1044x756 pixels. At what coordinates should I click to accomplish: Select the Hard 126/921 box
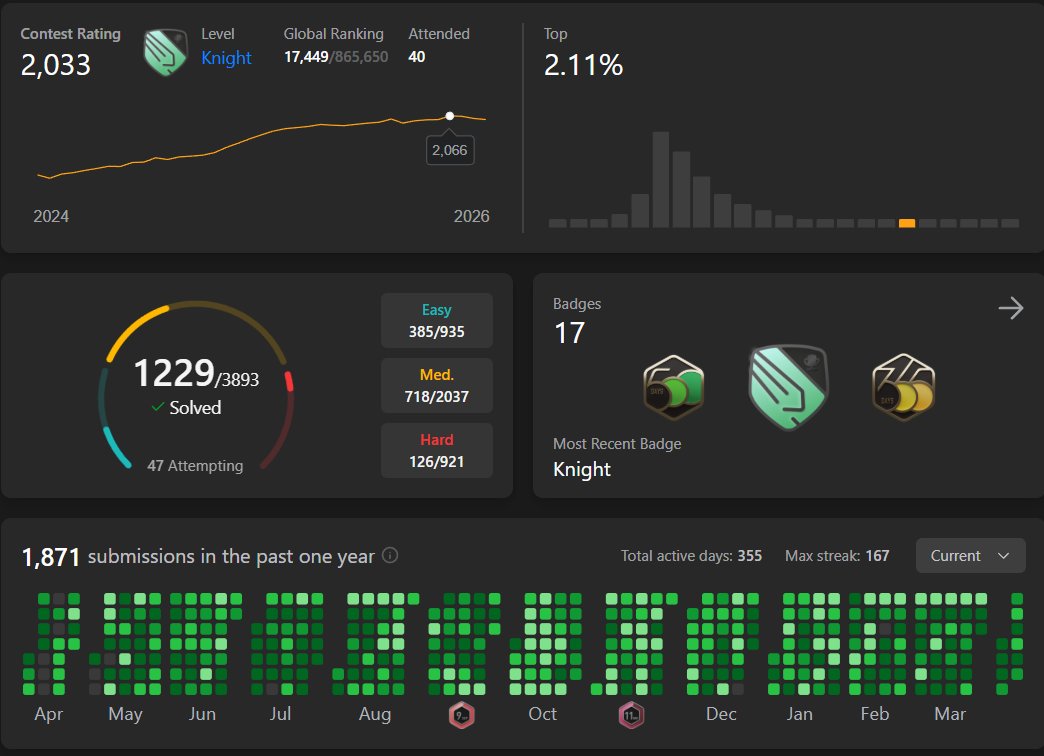point(437,450)
